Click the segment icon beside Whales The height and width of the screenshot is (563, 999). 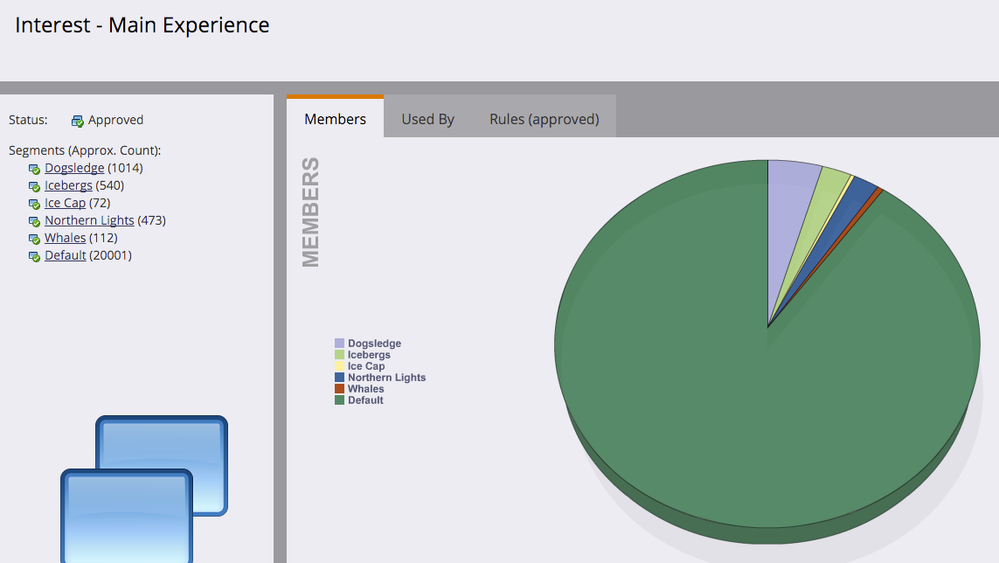[x=34, y=239]
